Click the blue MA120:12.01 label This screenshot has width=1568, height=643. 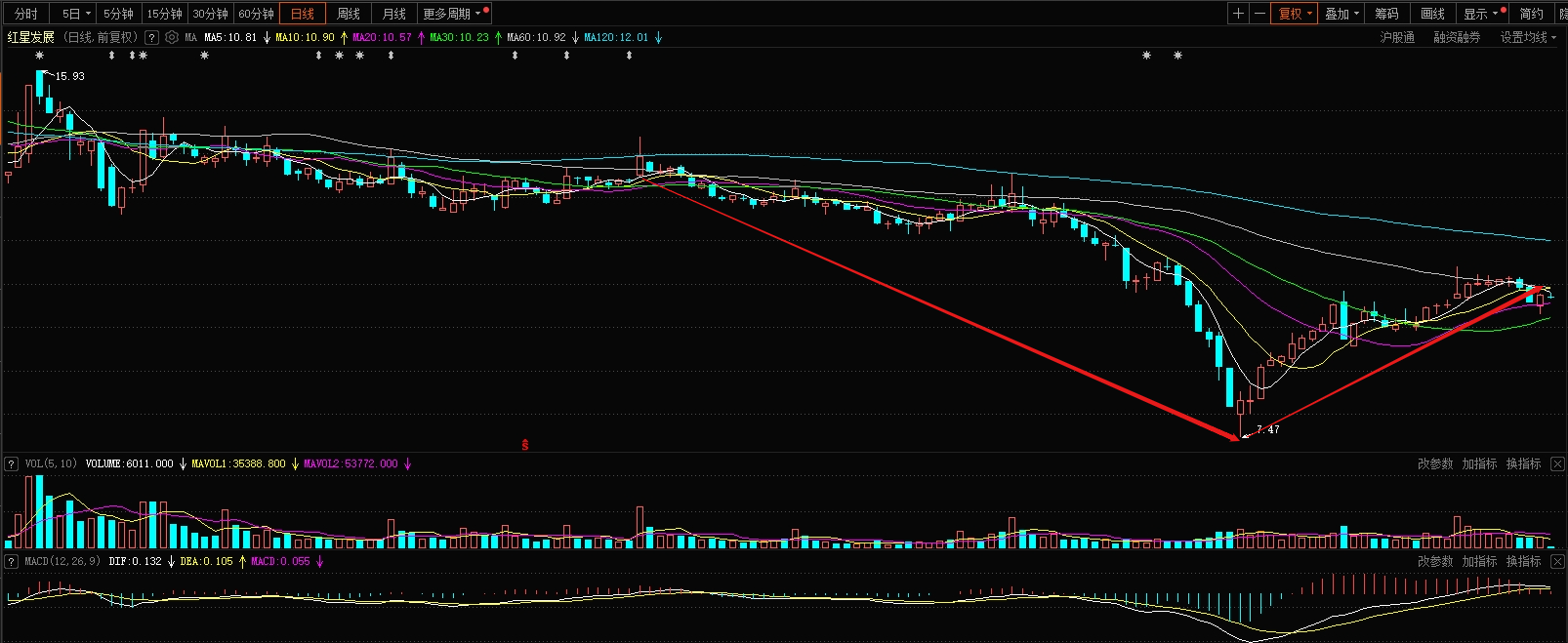tap(616, 38)
